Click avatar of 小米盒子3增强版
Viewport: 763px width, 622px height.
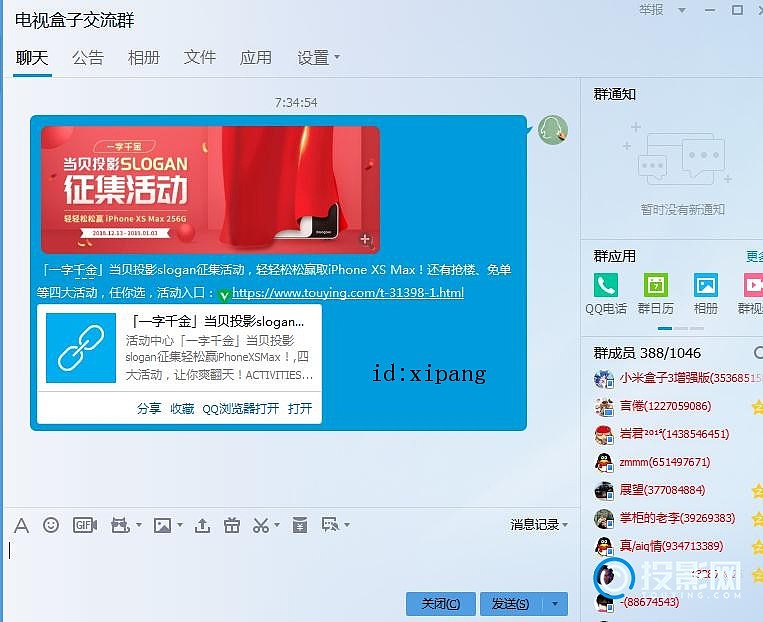click(604, 378)
